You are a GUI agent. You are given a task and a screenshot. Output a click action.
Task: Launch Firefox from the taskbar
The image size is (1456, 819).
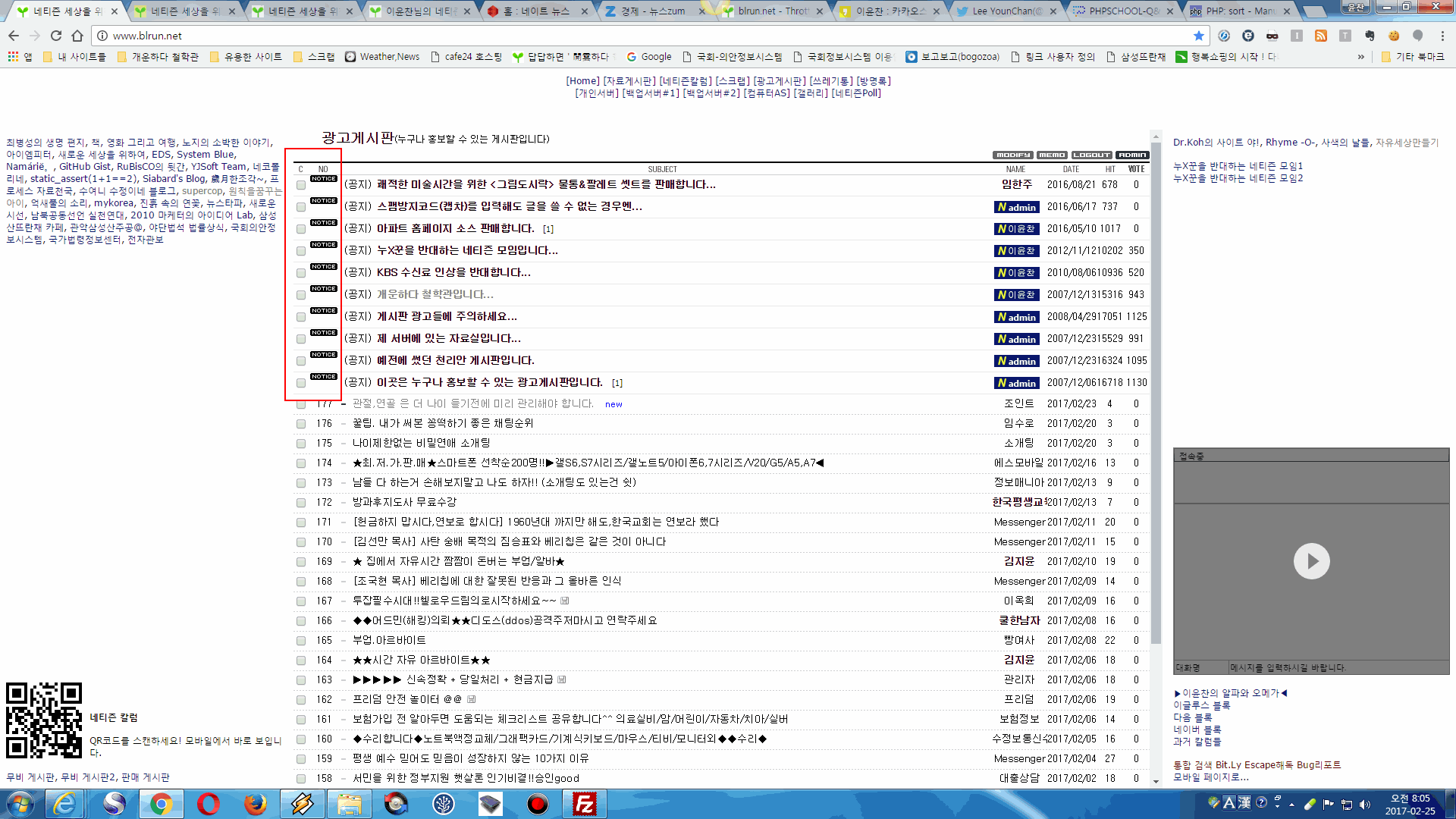(256, 804)
